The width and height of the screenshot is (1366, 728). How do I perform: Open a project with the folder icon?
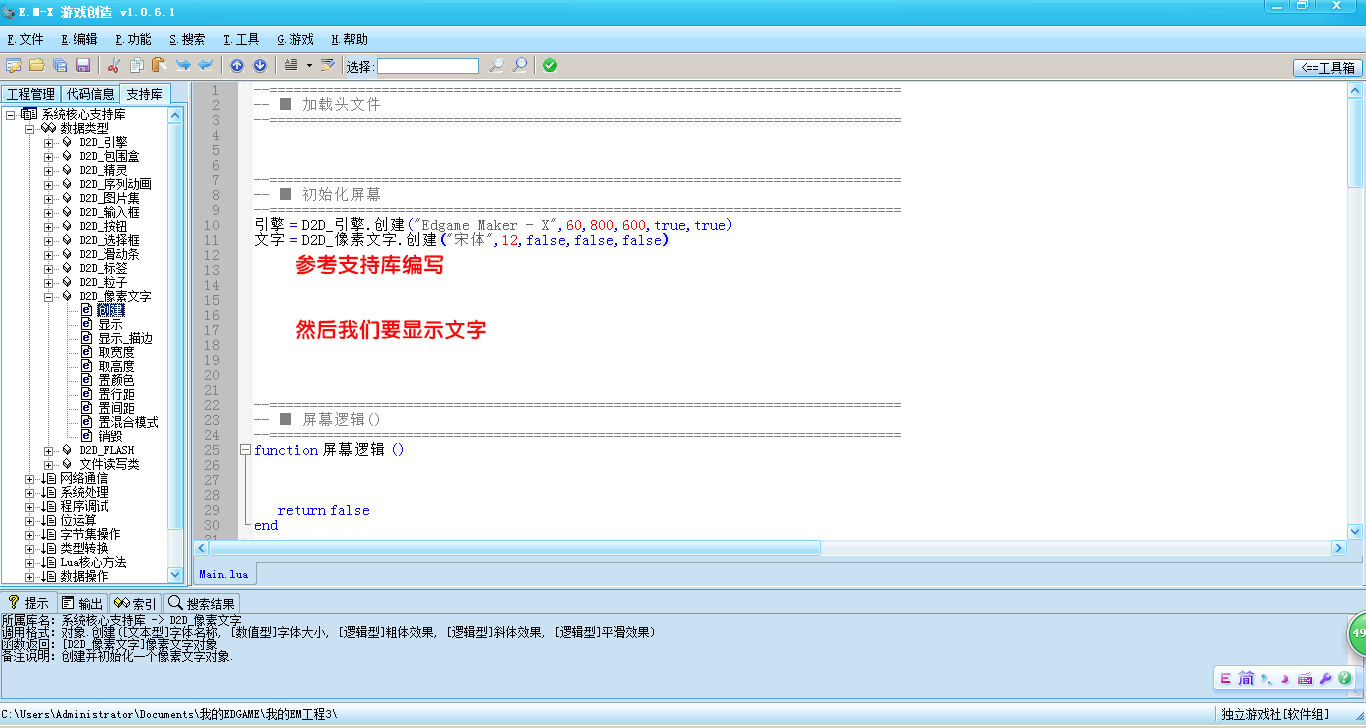[37, 66]
